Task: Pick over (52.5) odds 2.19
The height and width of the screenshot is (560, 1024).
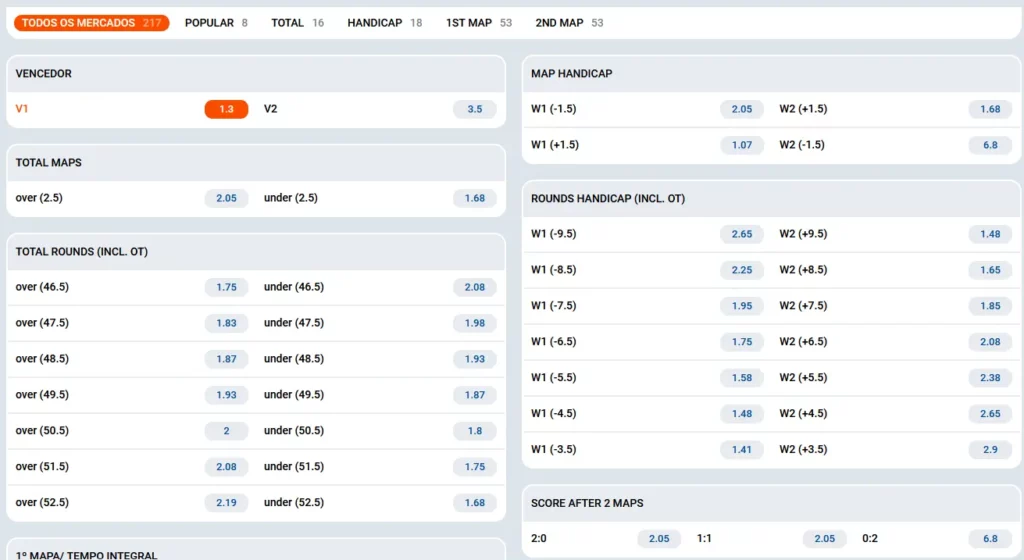Action: [226, 503]
